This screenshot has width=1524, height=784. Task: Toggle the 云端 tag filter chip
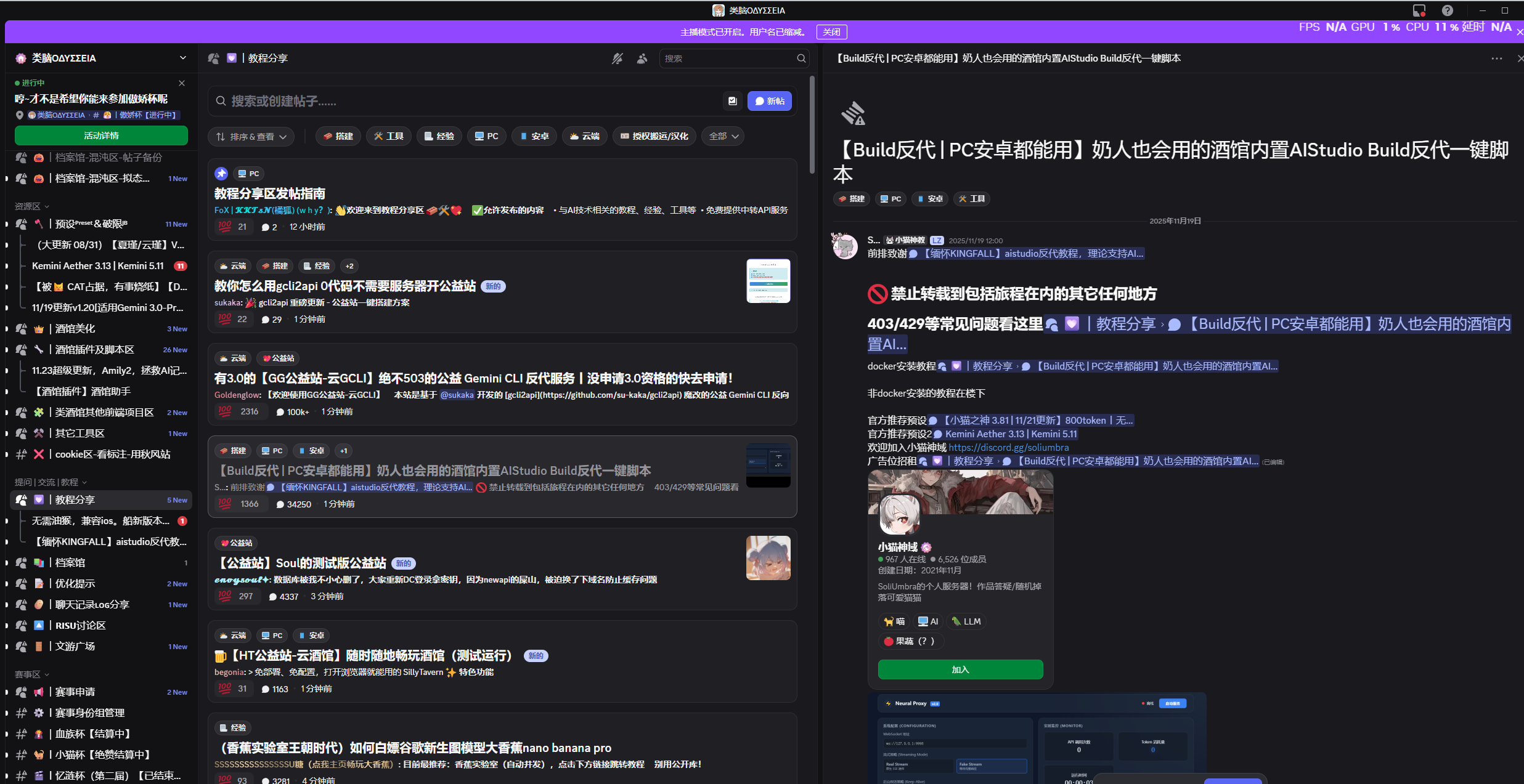pos(584,136)
